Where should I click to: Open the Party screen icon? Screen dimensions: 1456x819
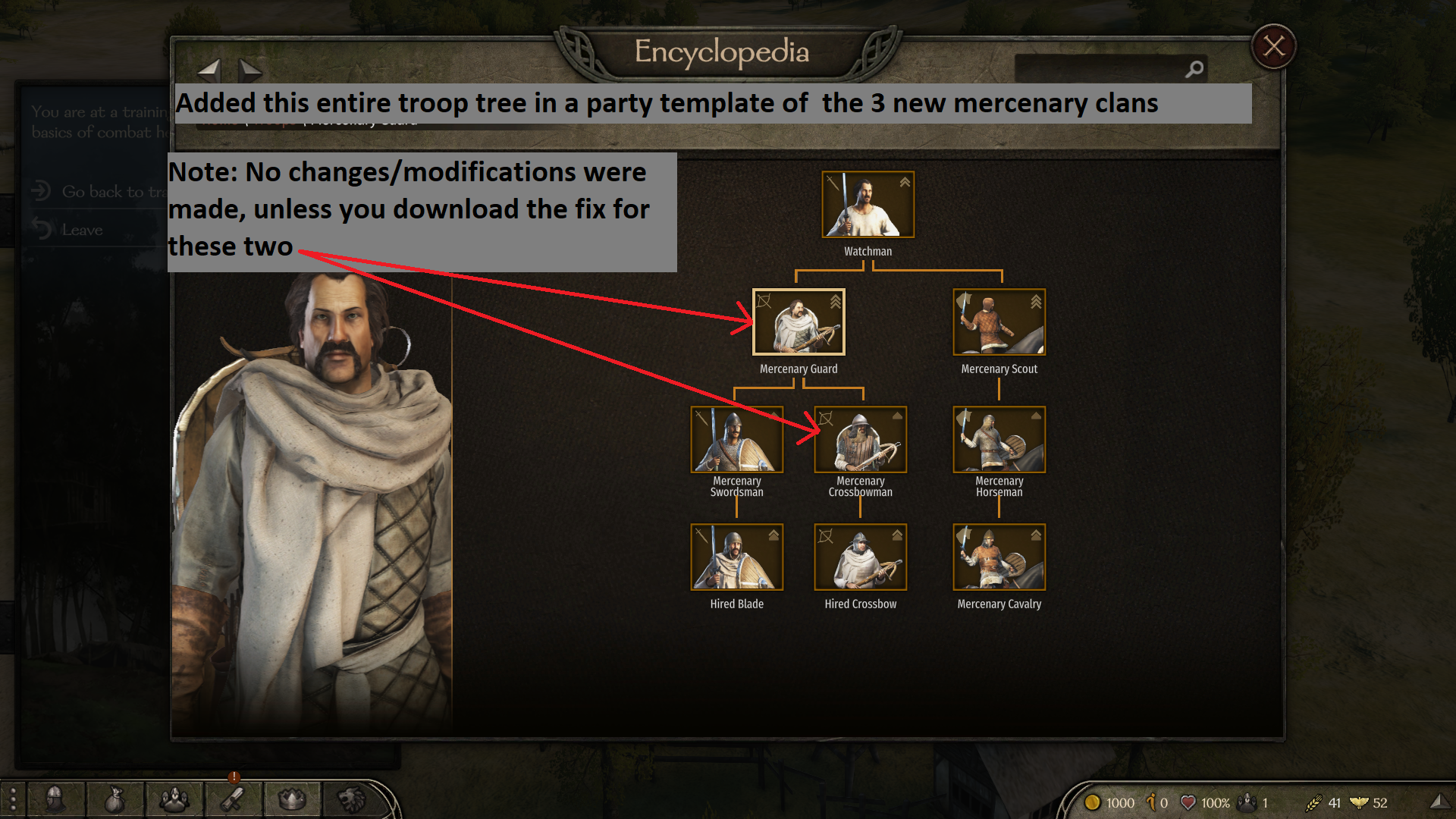(174, 799)
